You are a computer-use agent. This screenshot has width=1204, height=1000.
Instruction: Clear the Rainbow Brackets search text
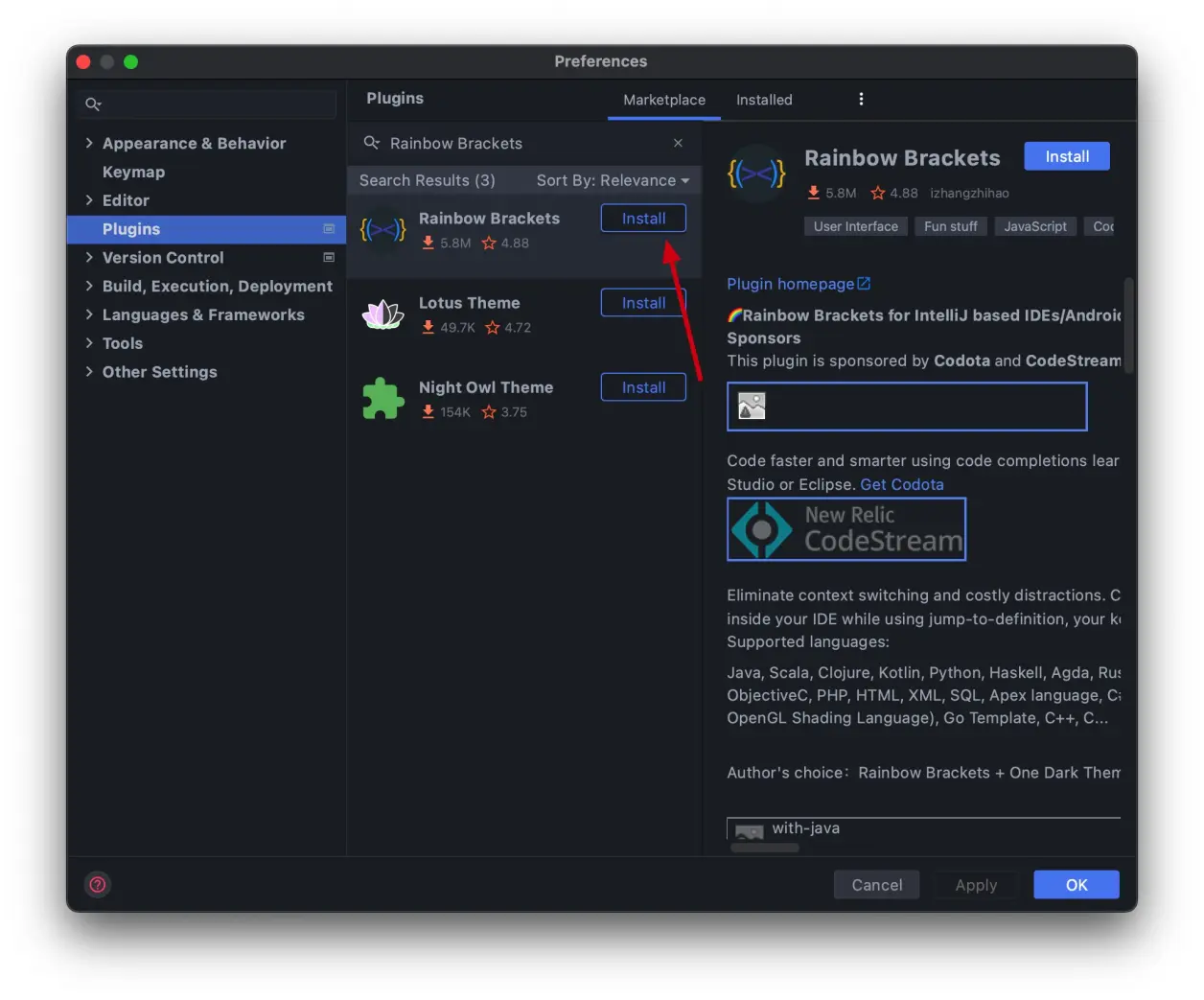point(678,143)
